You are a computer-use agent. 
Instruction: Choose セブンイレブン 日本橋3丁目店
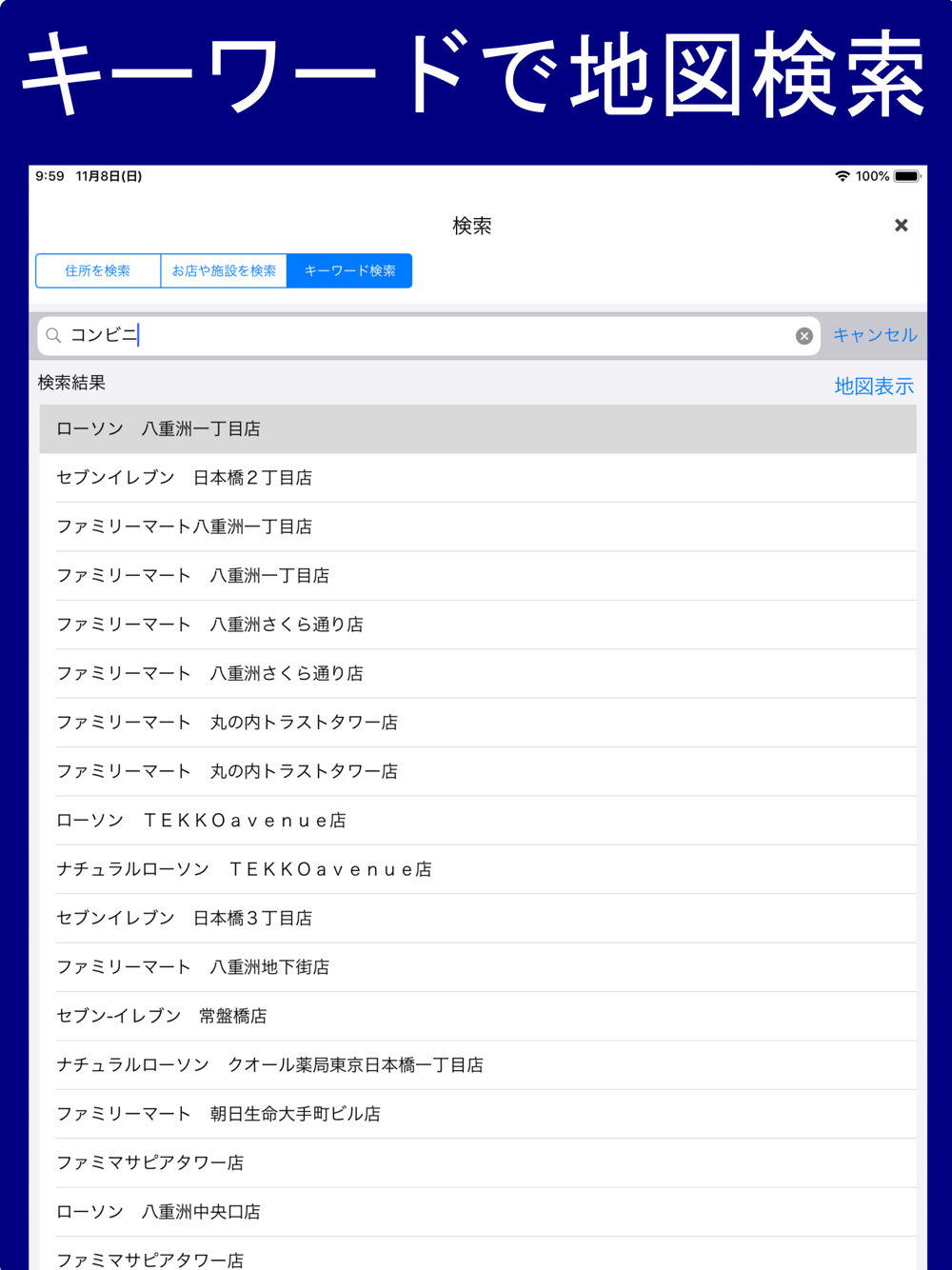tap(478, 919)
